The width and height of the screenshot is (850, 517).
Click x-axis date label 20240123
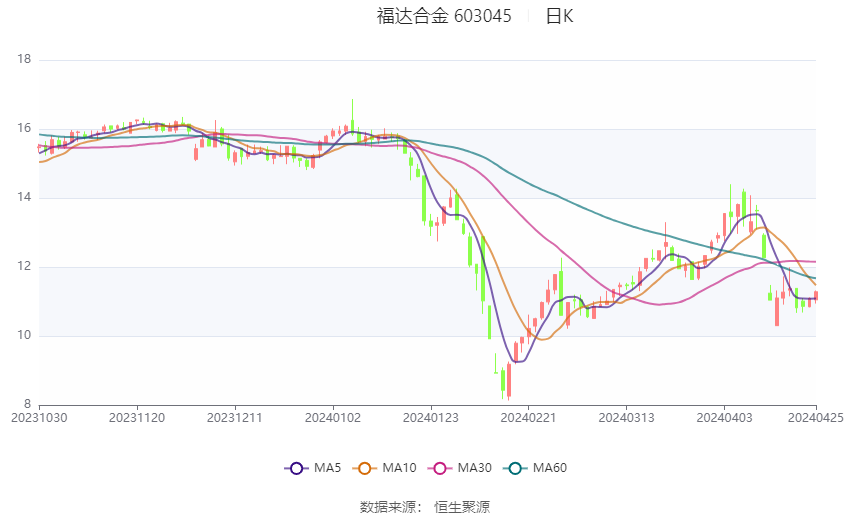pos(431,418)
